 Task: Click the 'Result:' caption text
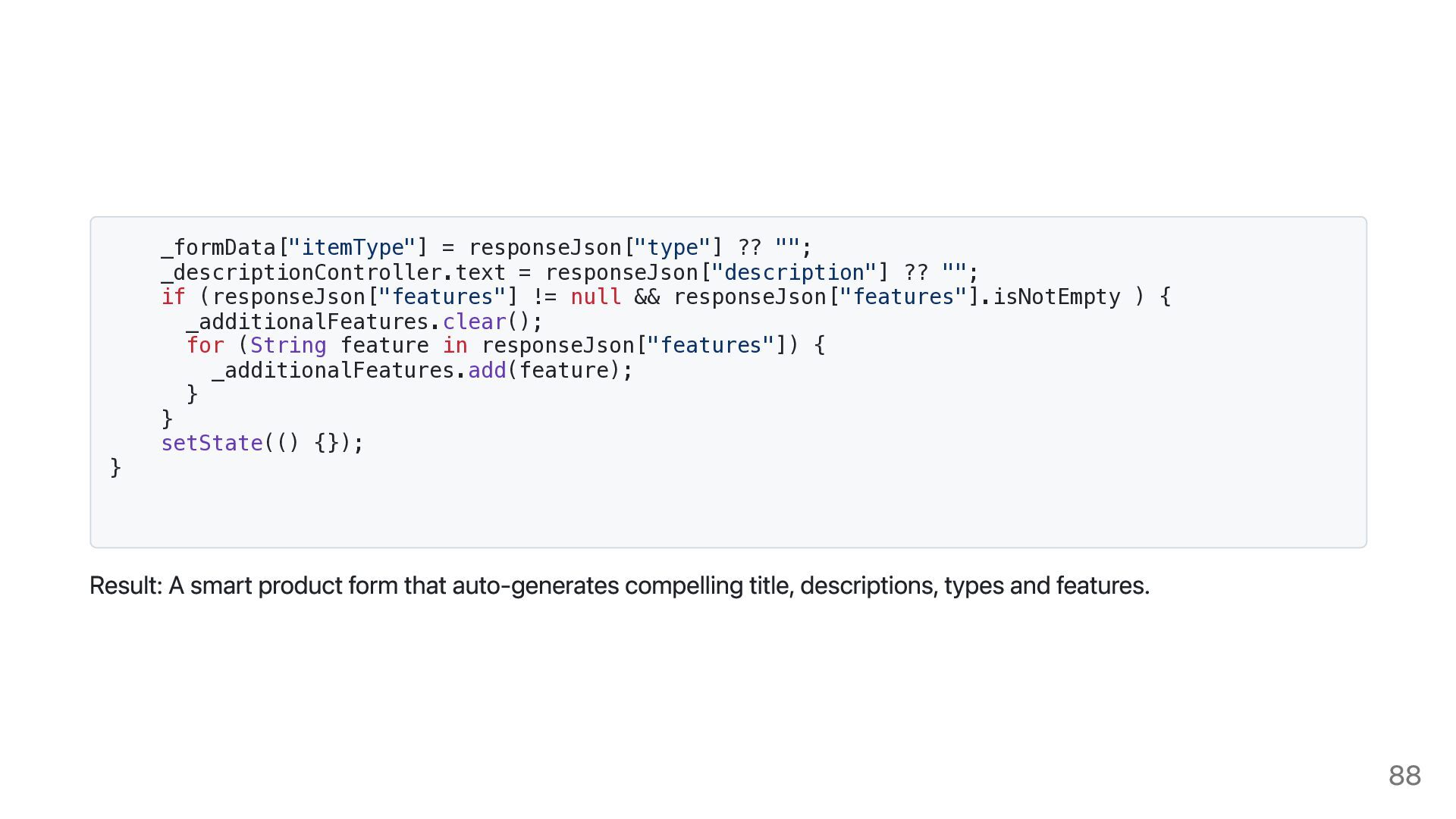pos(126,585)
